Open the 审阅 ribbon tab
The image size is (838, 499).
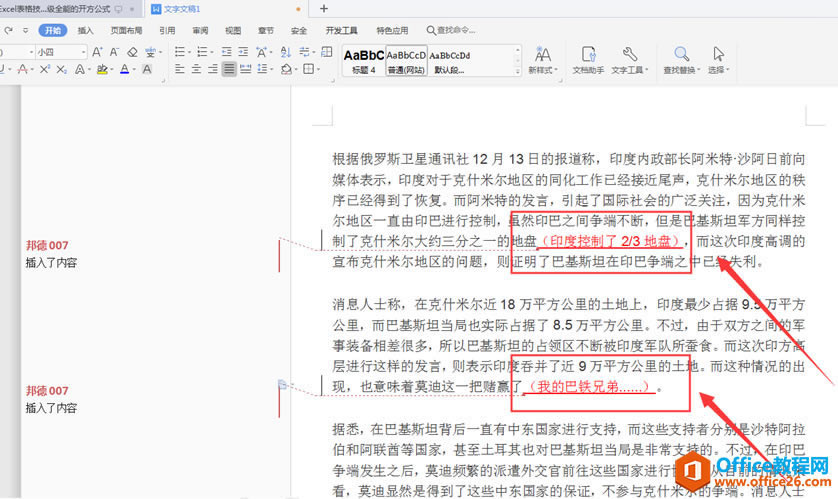[200, 30]
